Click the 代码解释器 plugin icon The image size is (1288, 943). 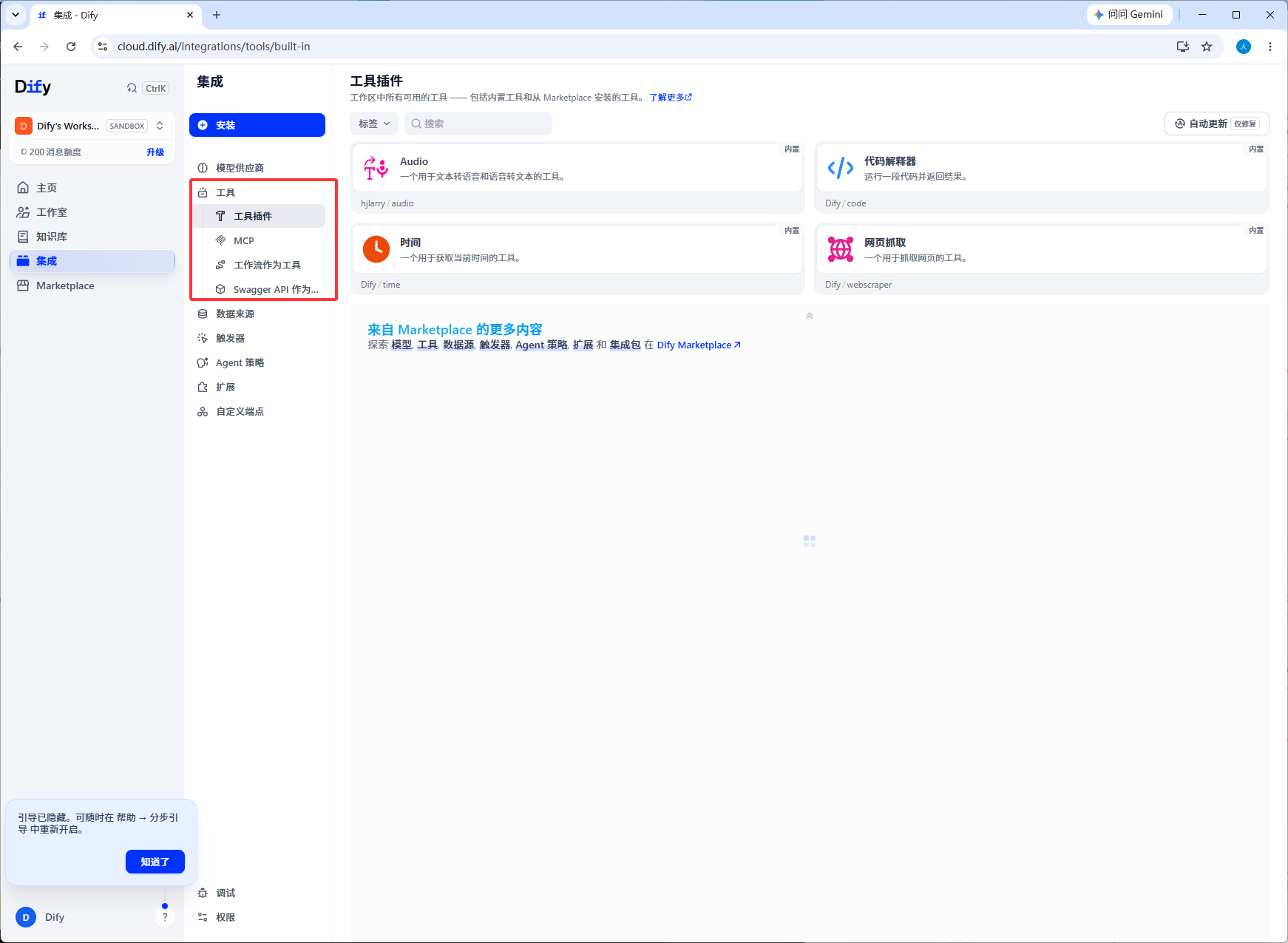point(841,168)
